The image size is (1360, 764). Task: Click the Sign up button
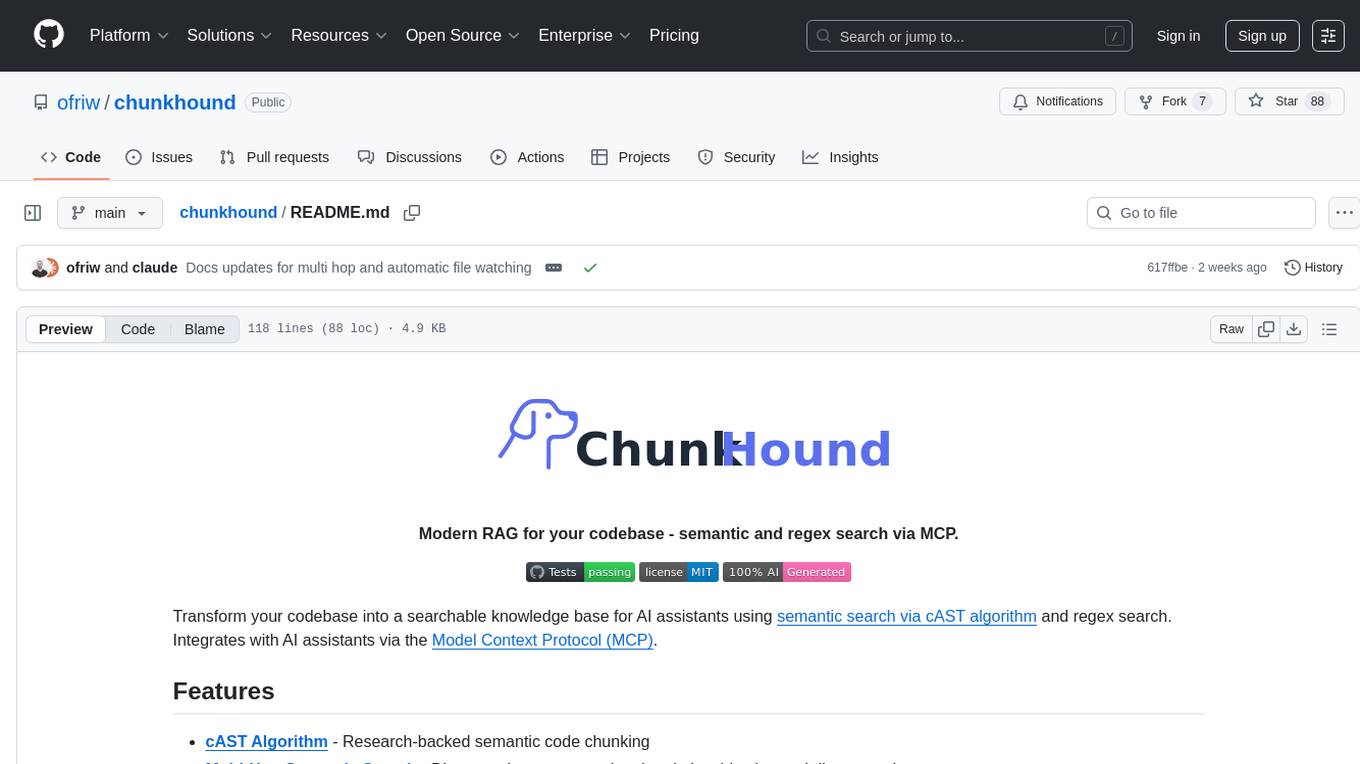point(1262,36)
